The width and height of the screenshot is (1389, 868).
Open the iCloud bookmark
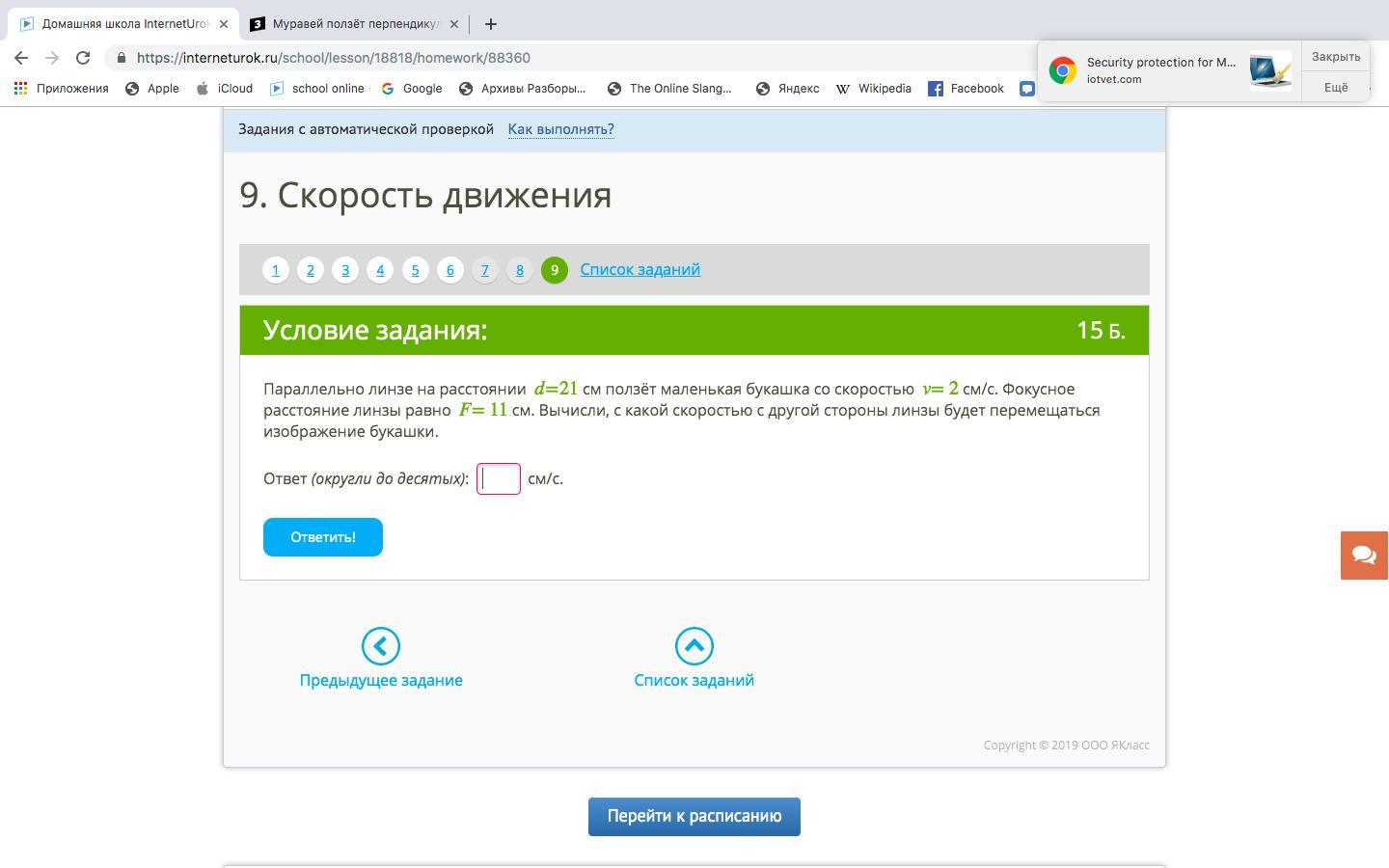coord(224,89)
